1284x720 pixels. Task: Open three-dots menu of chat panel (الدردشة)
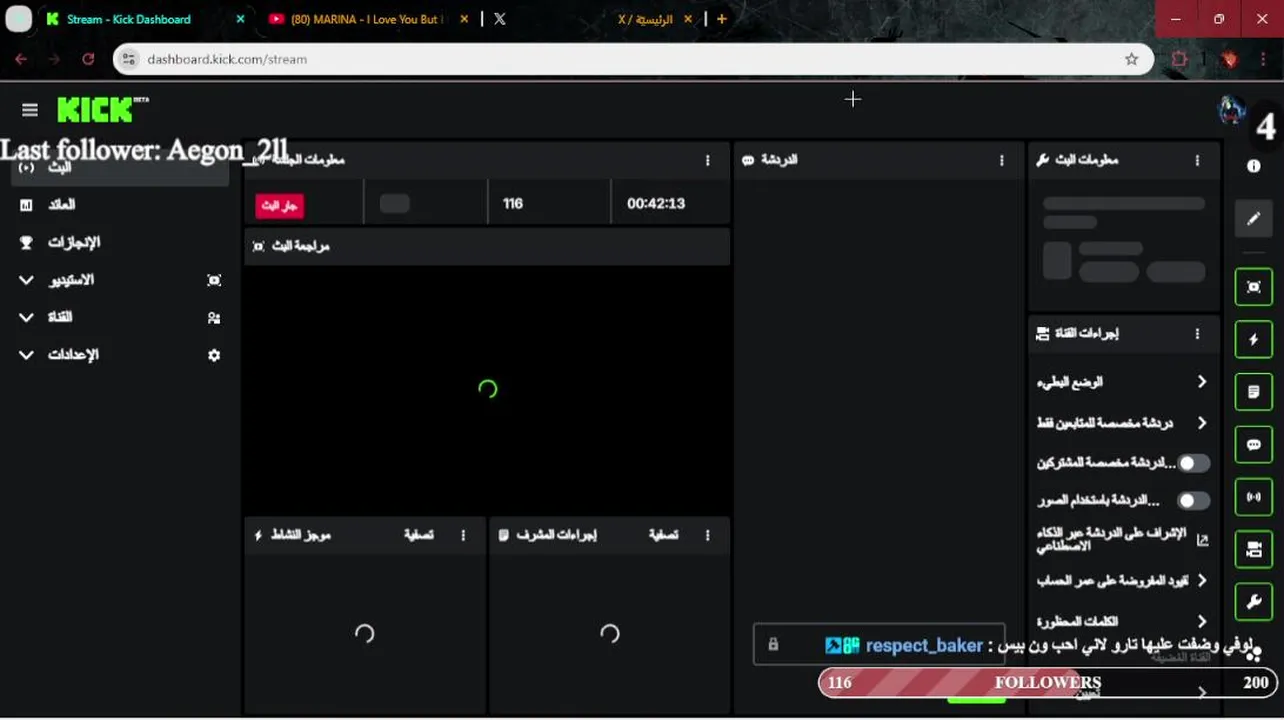pyautogui.click(x=1001, y=160)
